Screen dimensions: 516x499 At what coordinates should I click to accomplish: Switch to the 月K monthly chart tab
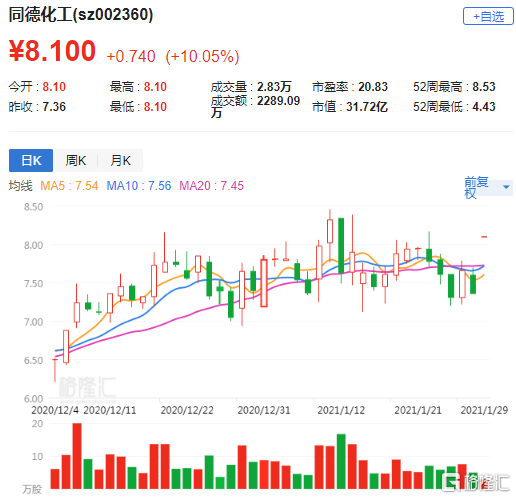point(120,161)
